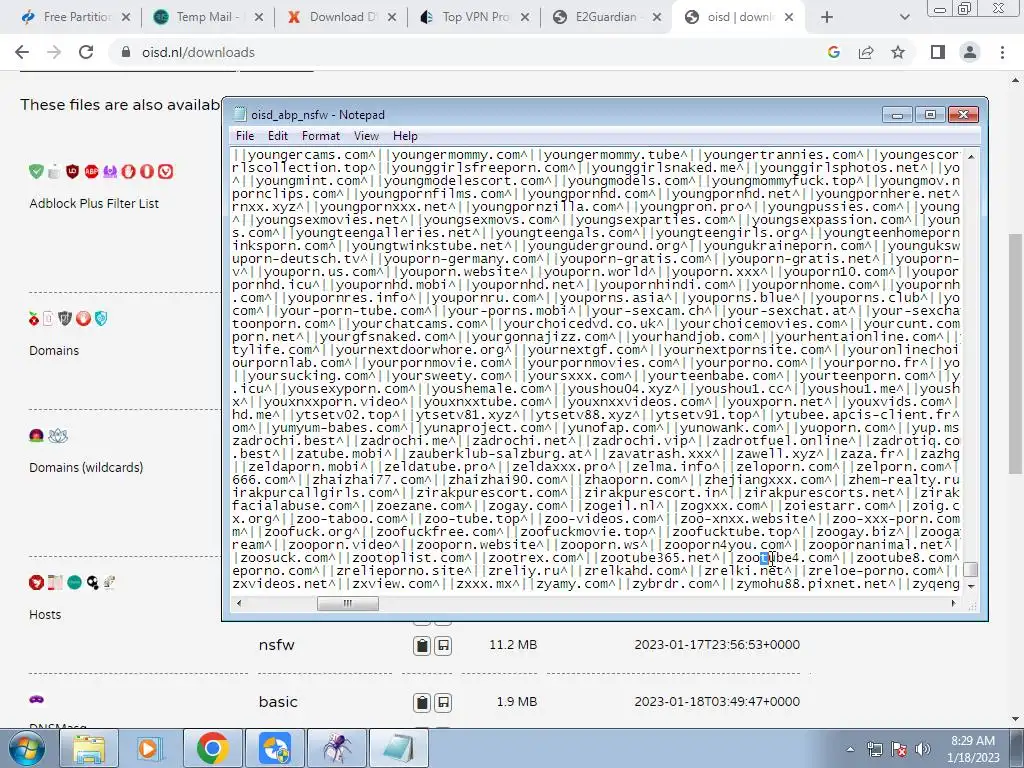The height and width of the screenshot is (768, 1024).
Task: Click the 'basic' list name in the table
Action: click(x=278, y=702)
